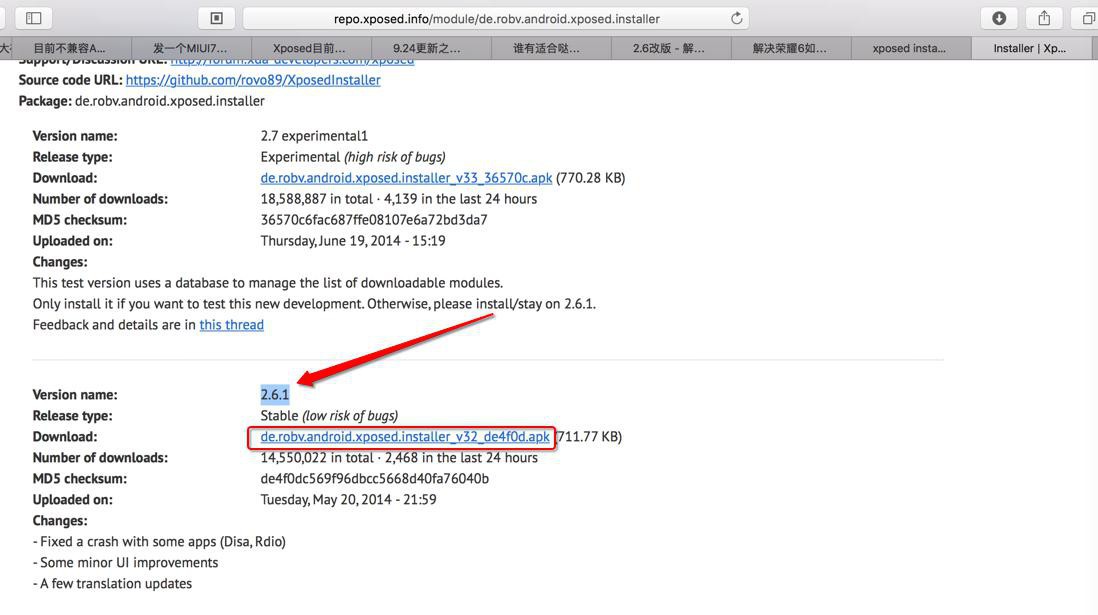
Task: Click 'This test version uses a database' sentence
Action: pyautogui.click(x=267, y=283)
